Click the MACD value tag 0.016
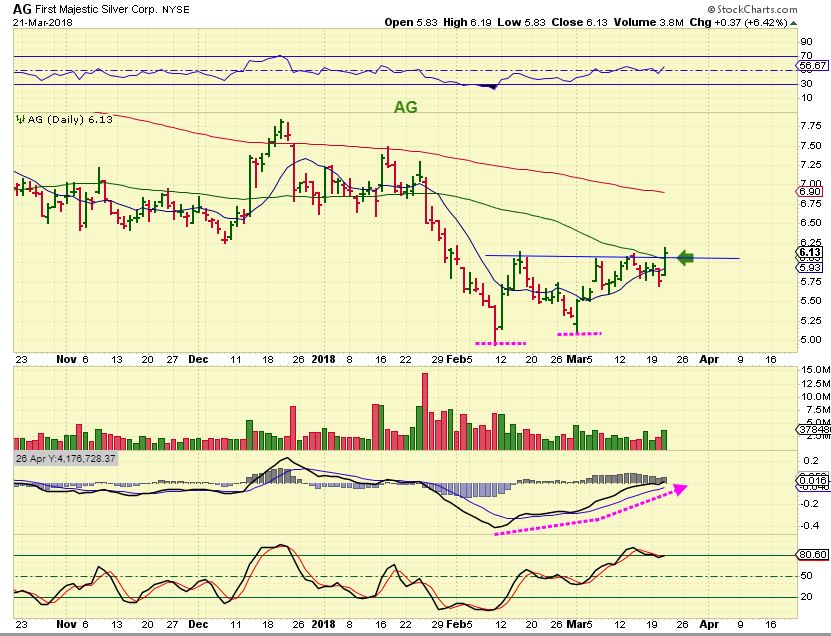Viewport: 831px width, 636px height. coord(812,481)
